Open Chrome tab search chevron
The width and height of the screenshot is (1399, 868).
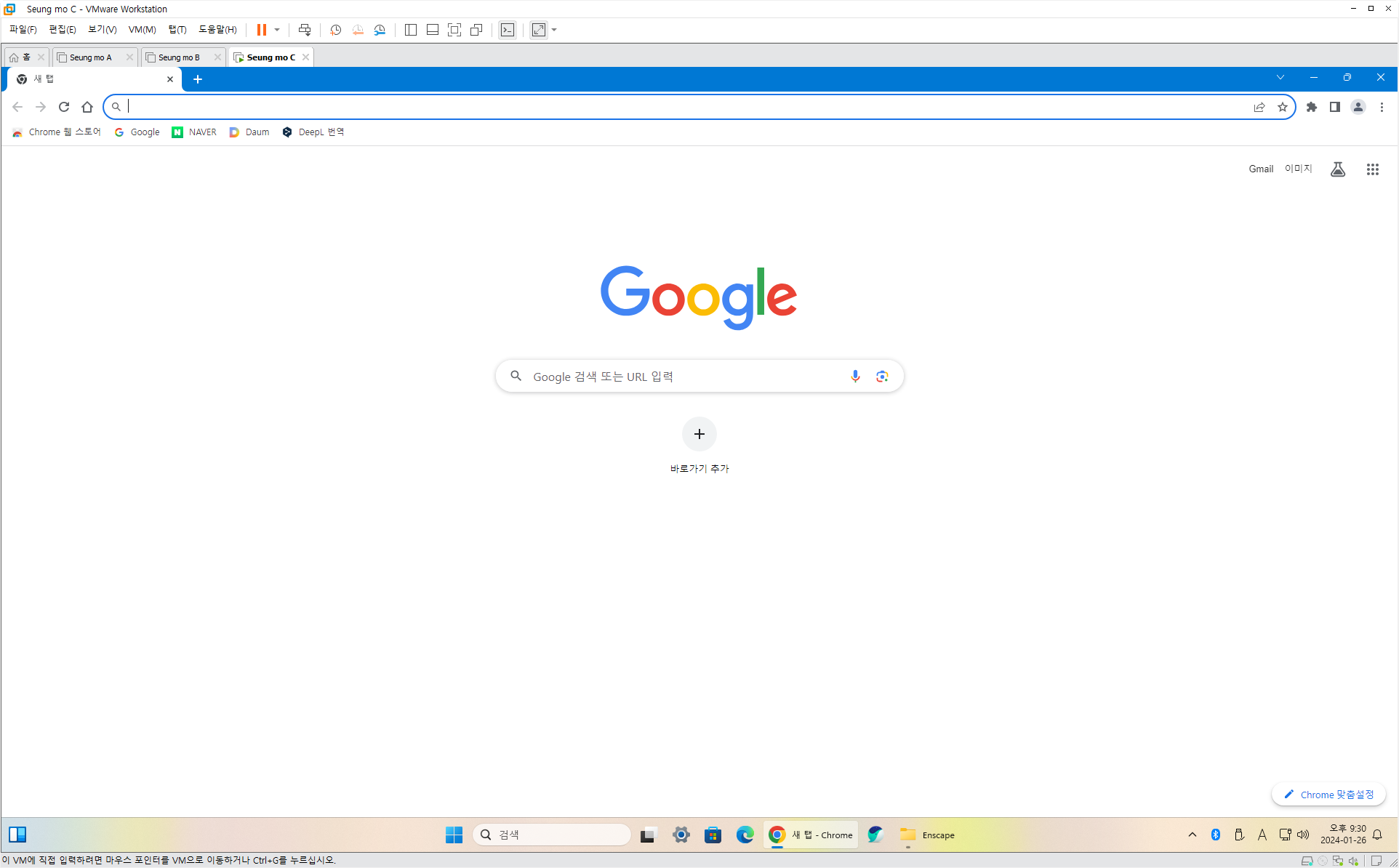[1280, 77]
